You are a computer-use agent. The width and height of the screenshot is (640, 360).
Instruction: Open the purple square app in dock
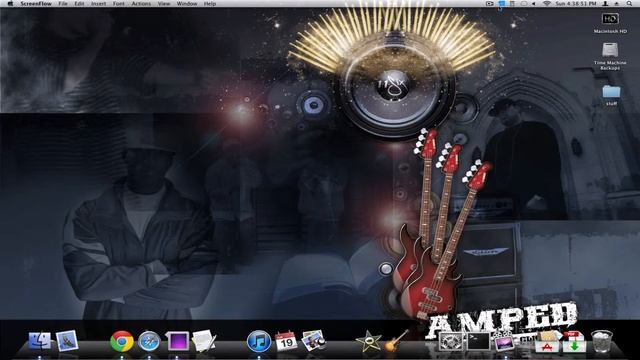(x=177, y=341)
